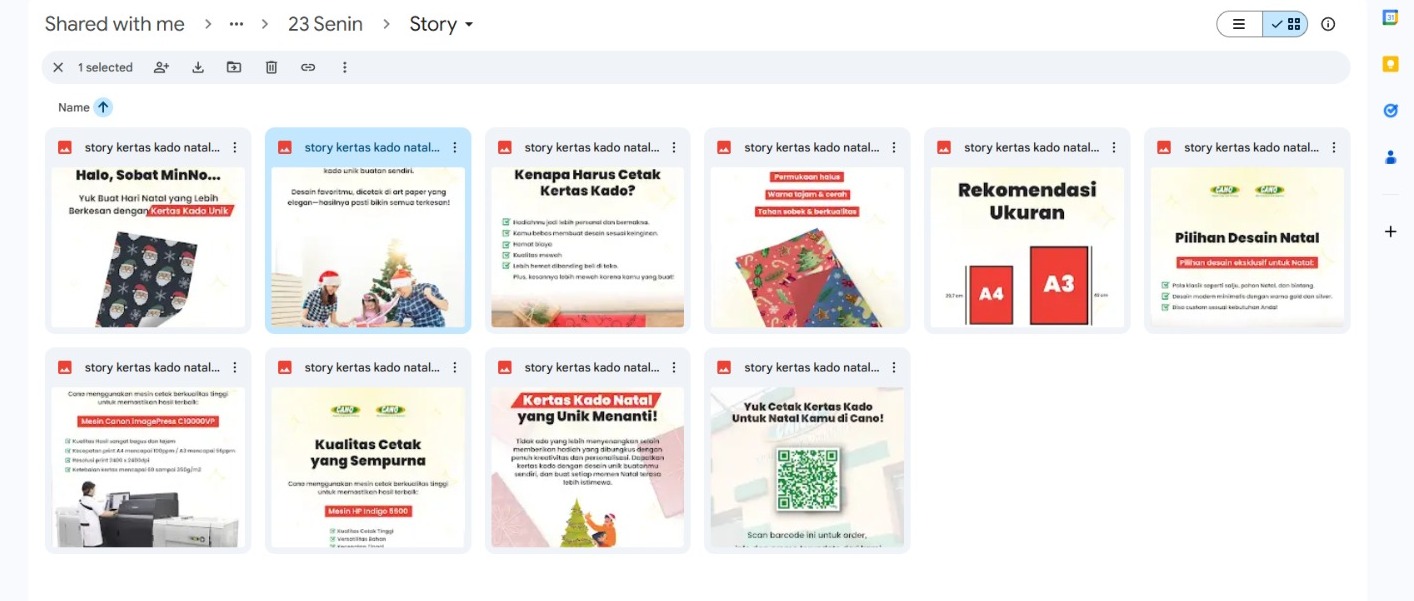Go to 23 Senin folder breadcrumb

pos(325,24)
